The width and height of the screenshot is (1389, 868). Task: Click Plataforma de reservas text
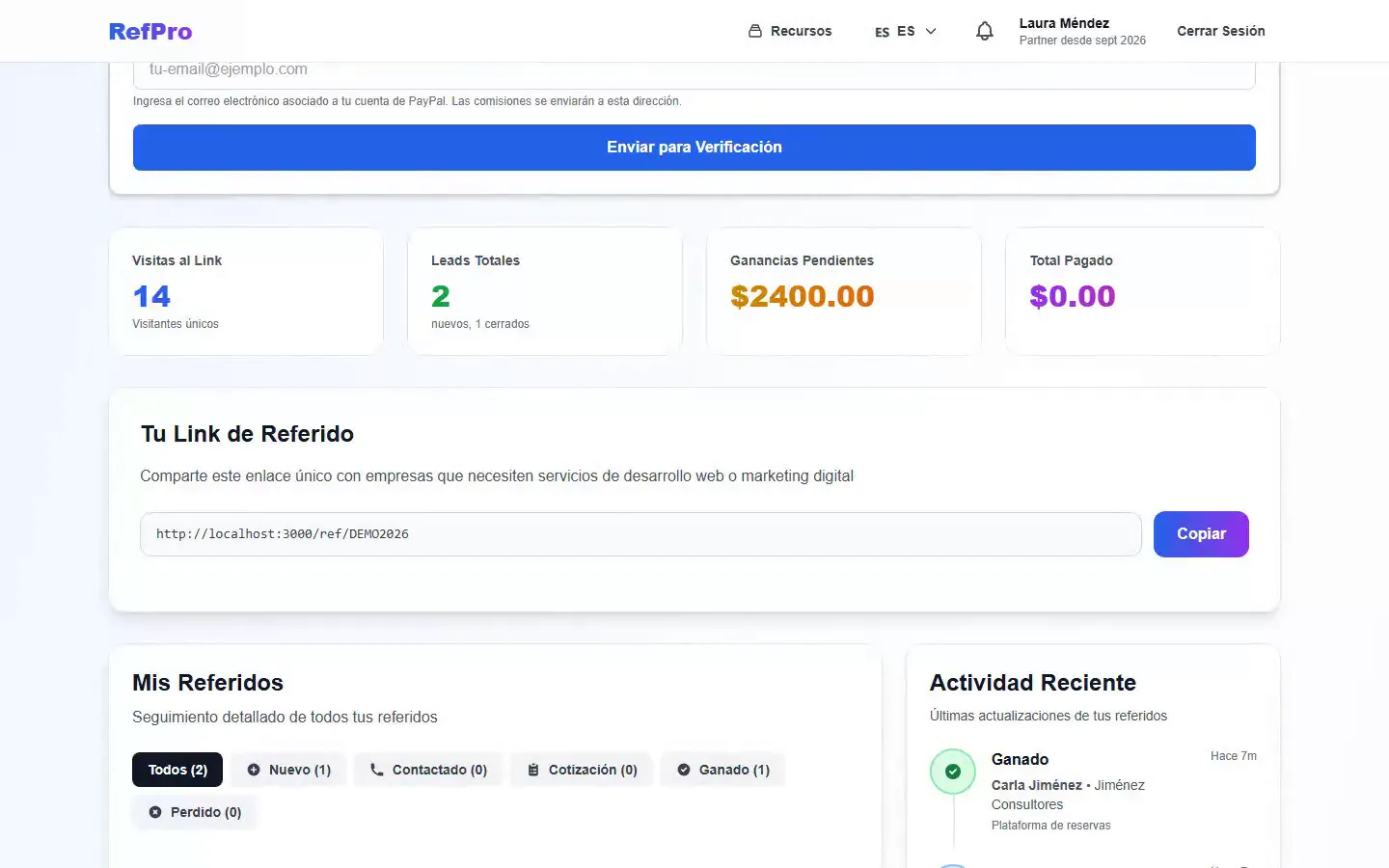coord(1051,826)
